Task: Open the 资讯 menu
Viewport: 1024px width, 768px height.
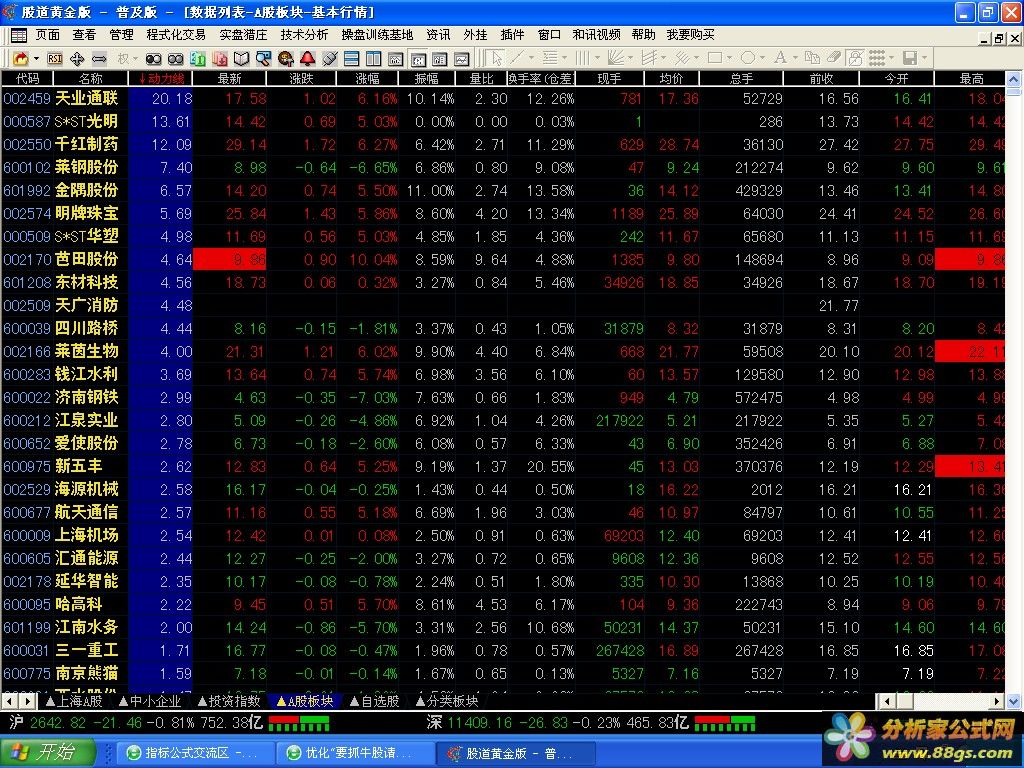Action: (438, 35)
